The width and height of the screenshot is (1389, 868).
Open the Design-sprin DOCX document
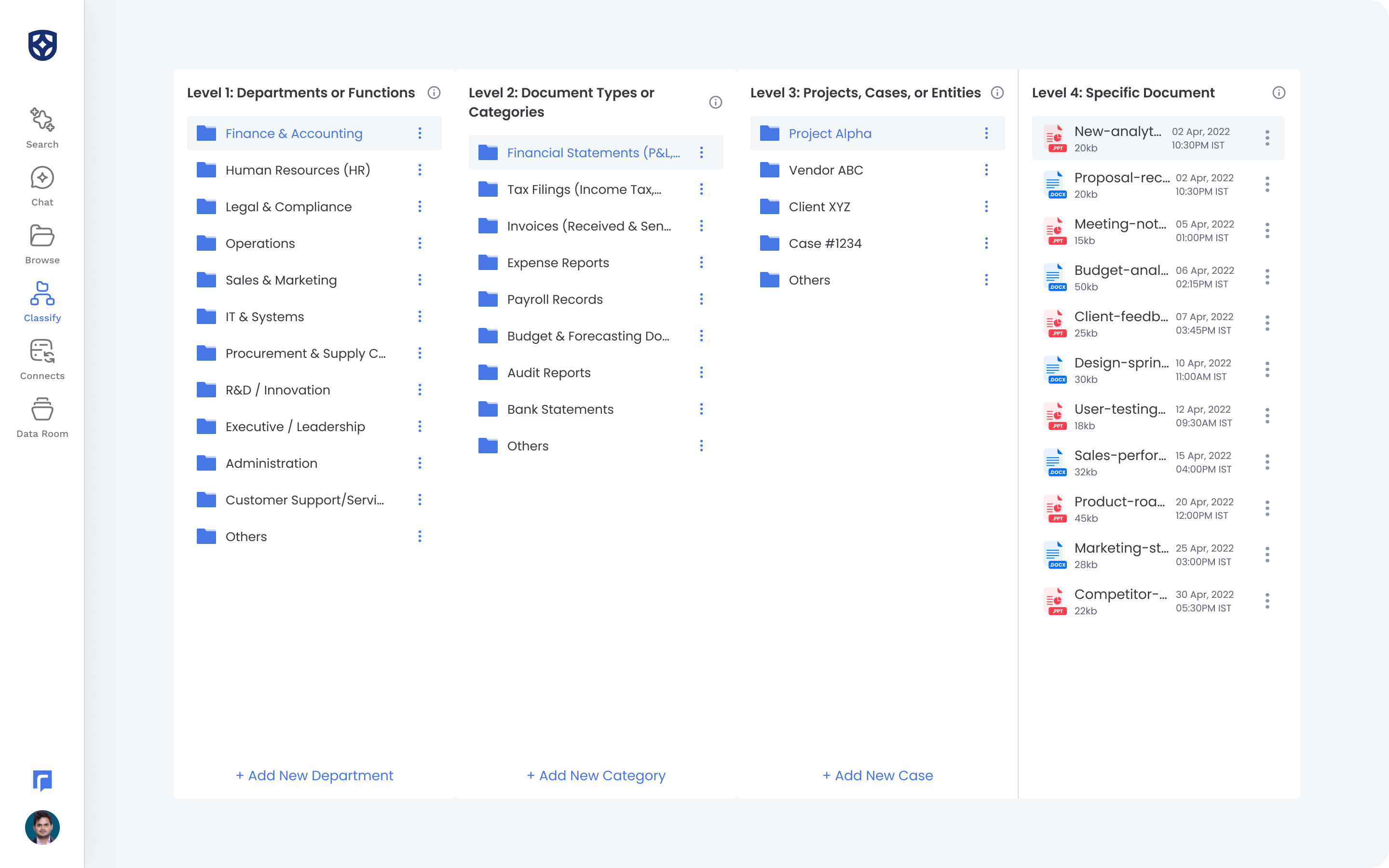(1158, 370)
